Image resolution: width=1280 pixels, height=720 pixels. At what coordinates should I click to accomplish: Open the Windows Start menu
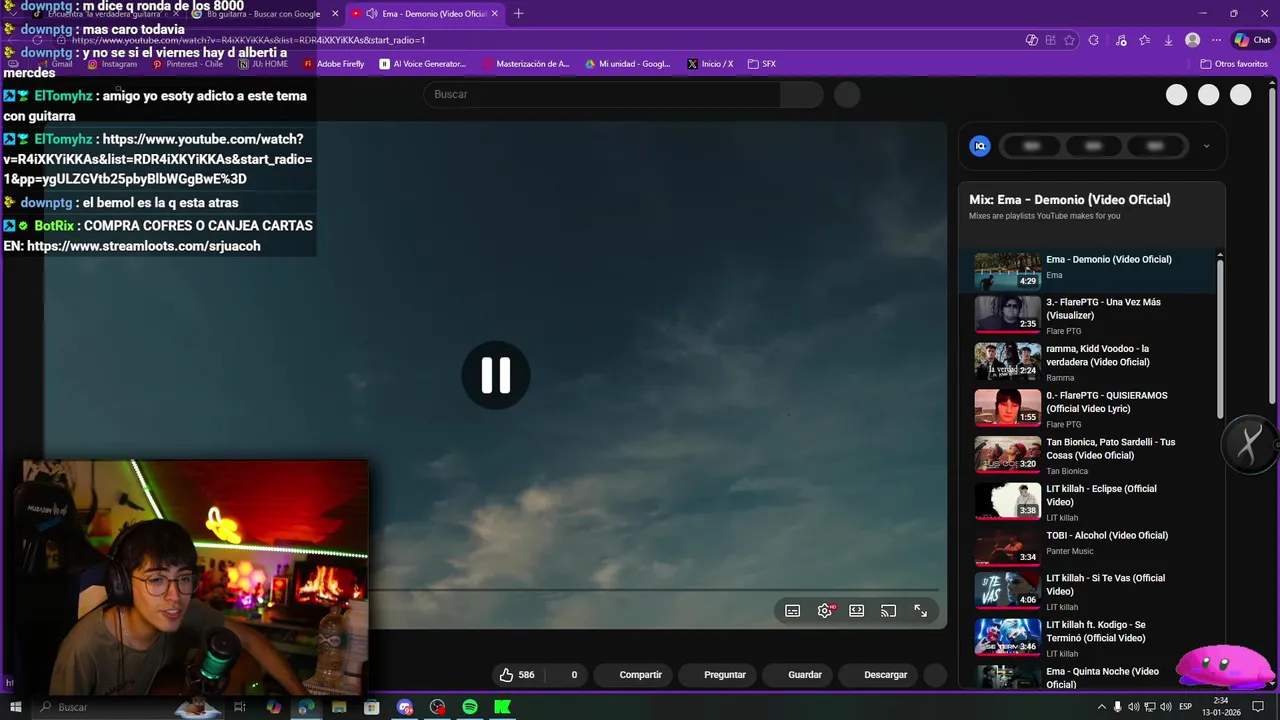(x=15, y=707)
